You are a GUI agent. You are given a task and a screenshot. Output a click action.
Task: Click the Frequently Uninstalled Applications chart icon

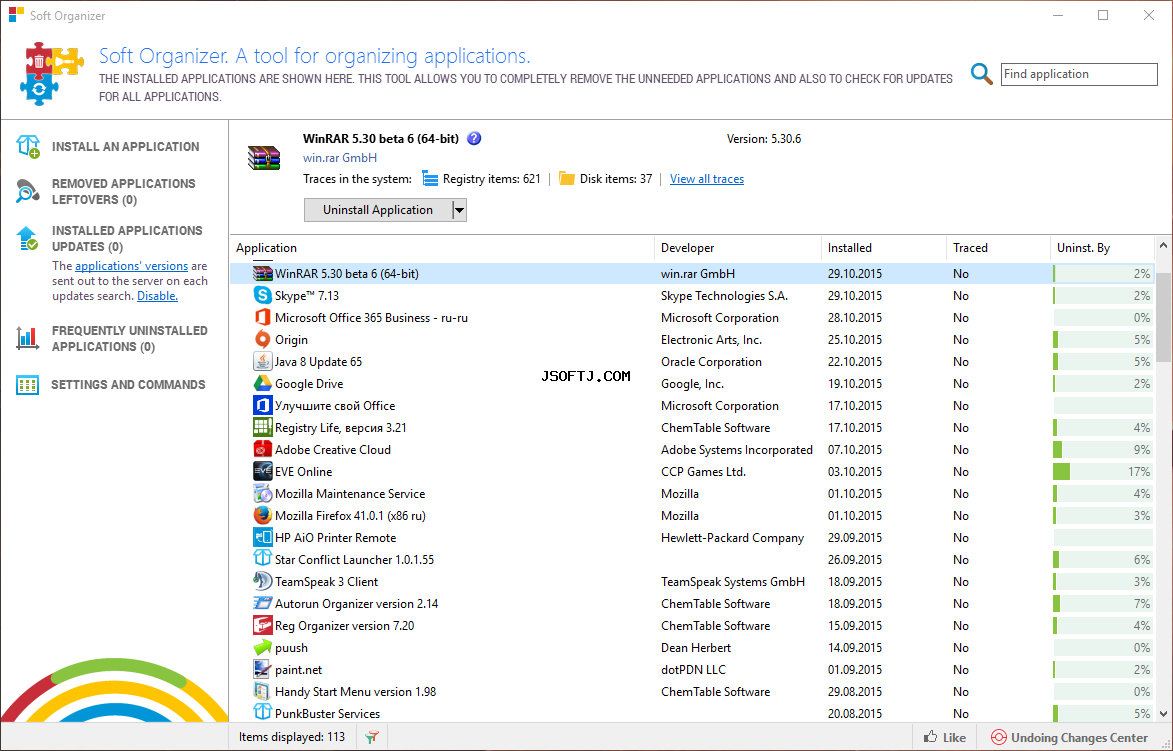(28, 338)
